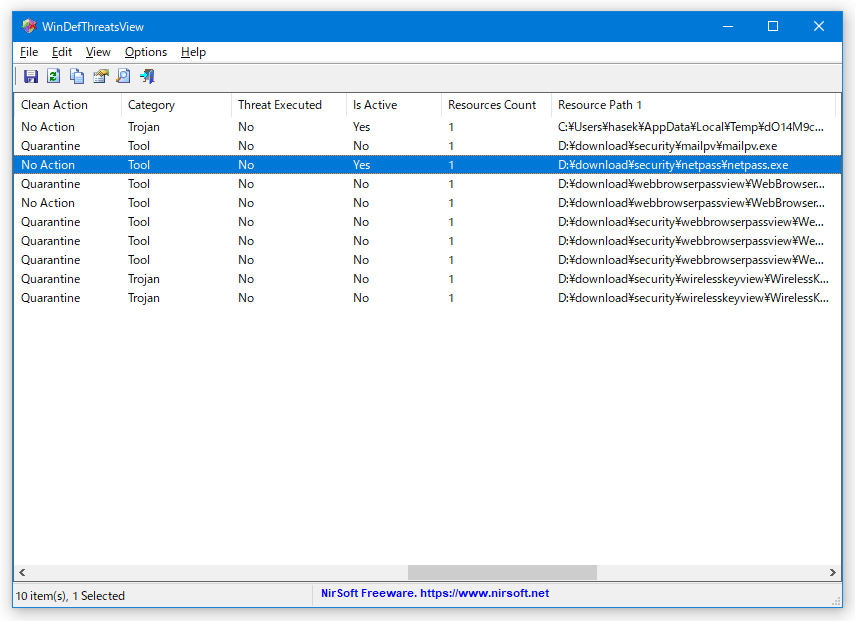Maximize the WinDefThreatsView window
Screen dimensions: 855x621
click(x=773, y=26)
